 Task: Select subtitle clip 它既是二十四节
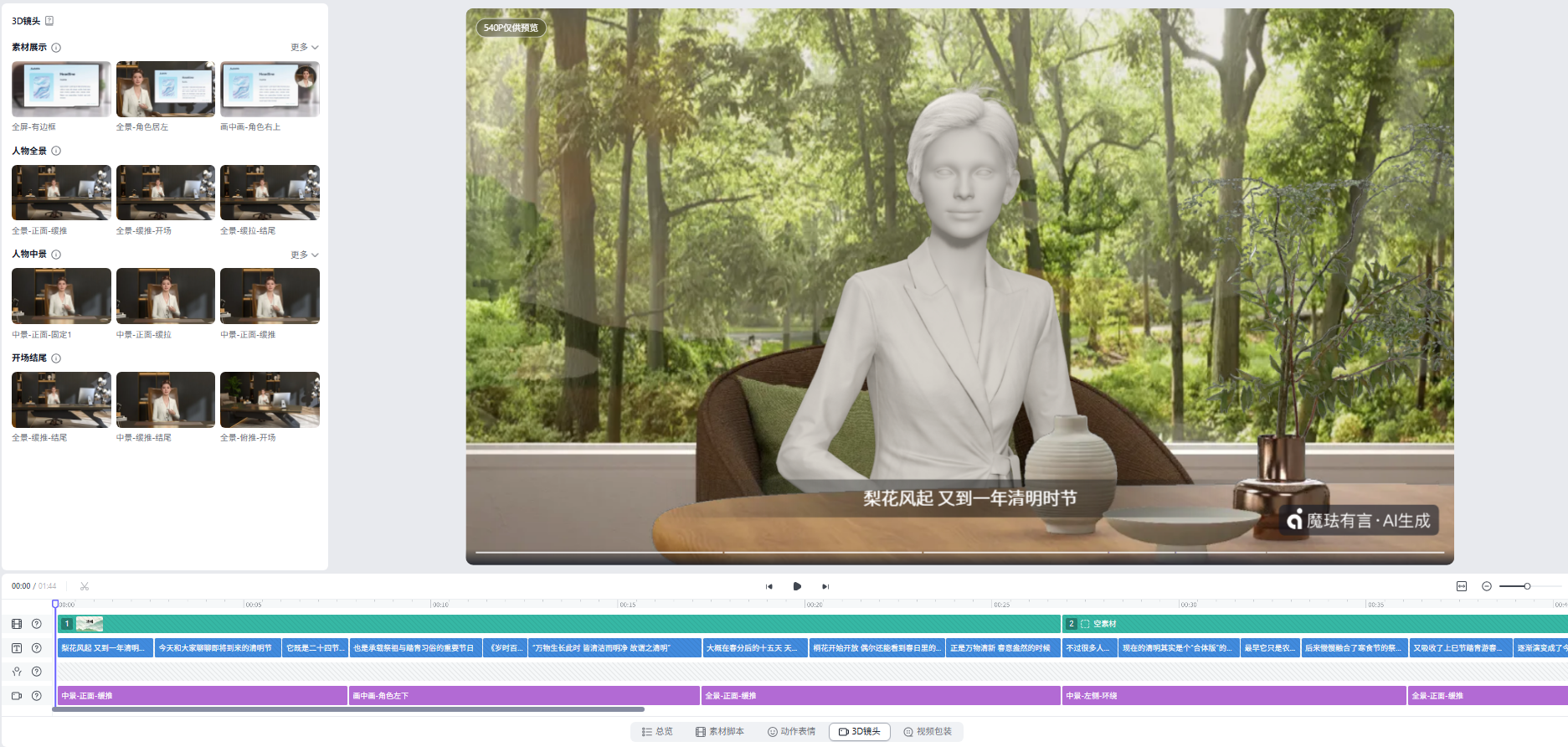pyautogui.click(x=316, y=648)
